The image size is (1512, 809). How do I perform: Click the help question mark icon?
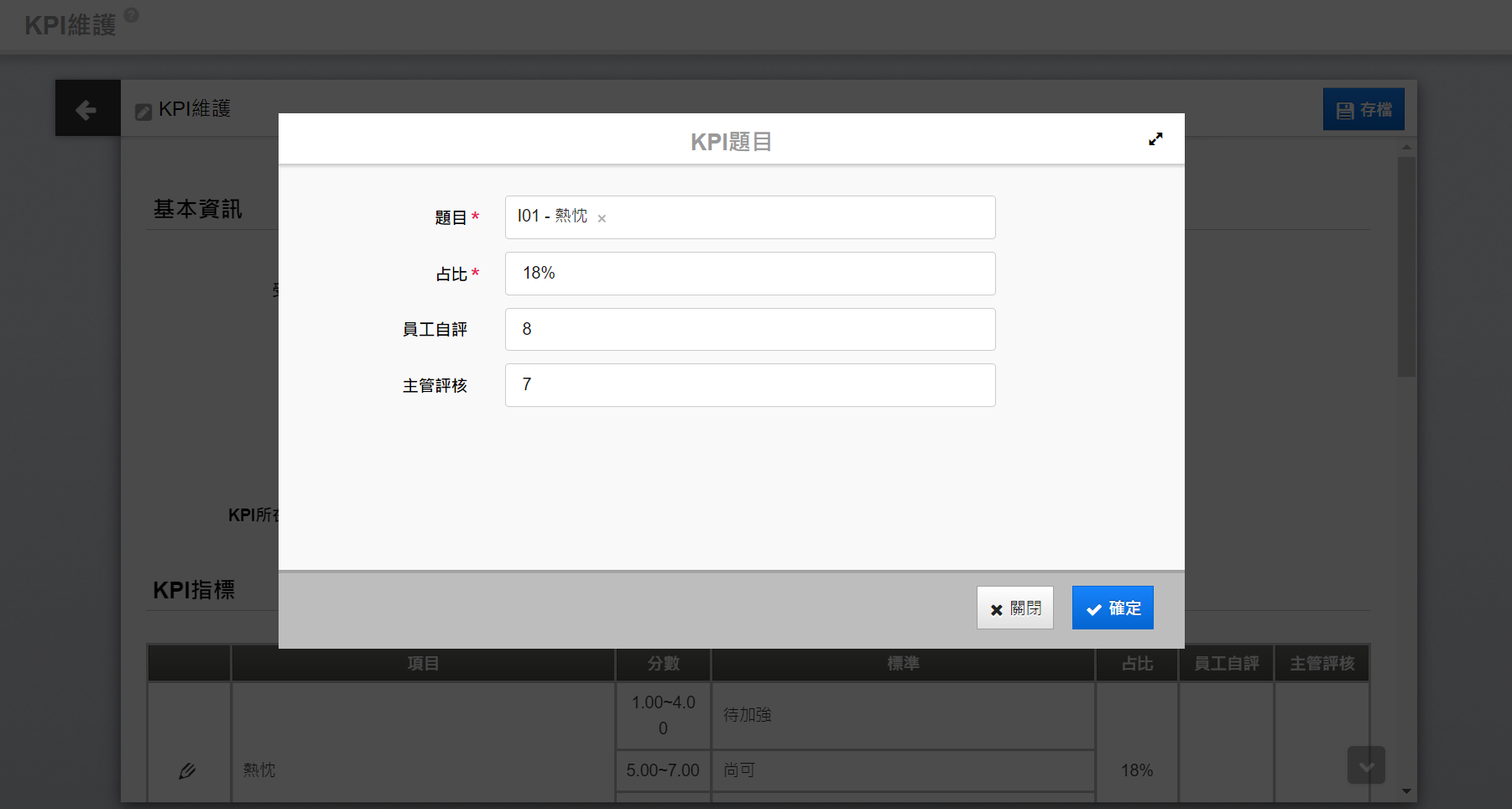pyautogui.click(x=132, y=15)
